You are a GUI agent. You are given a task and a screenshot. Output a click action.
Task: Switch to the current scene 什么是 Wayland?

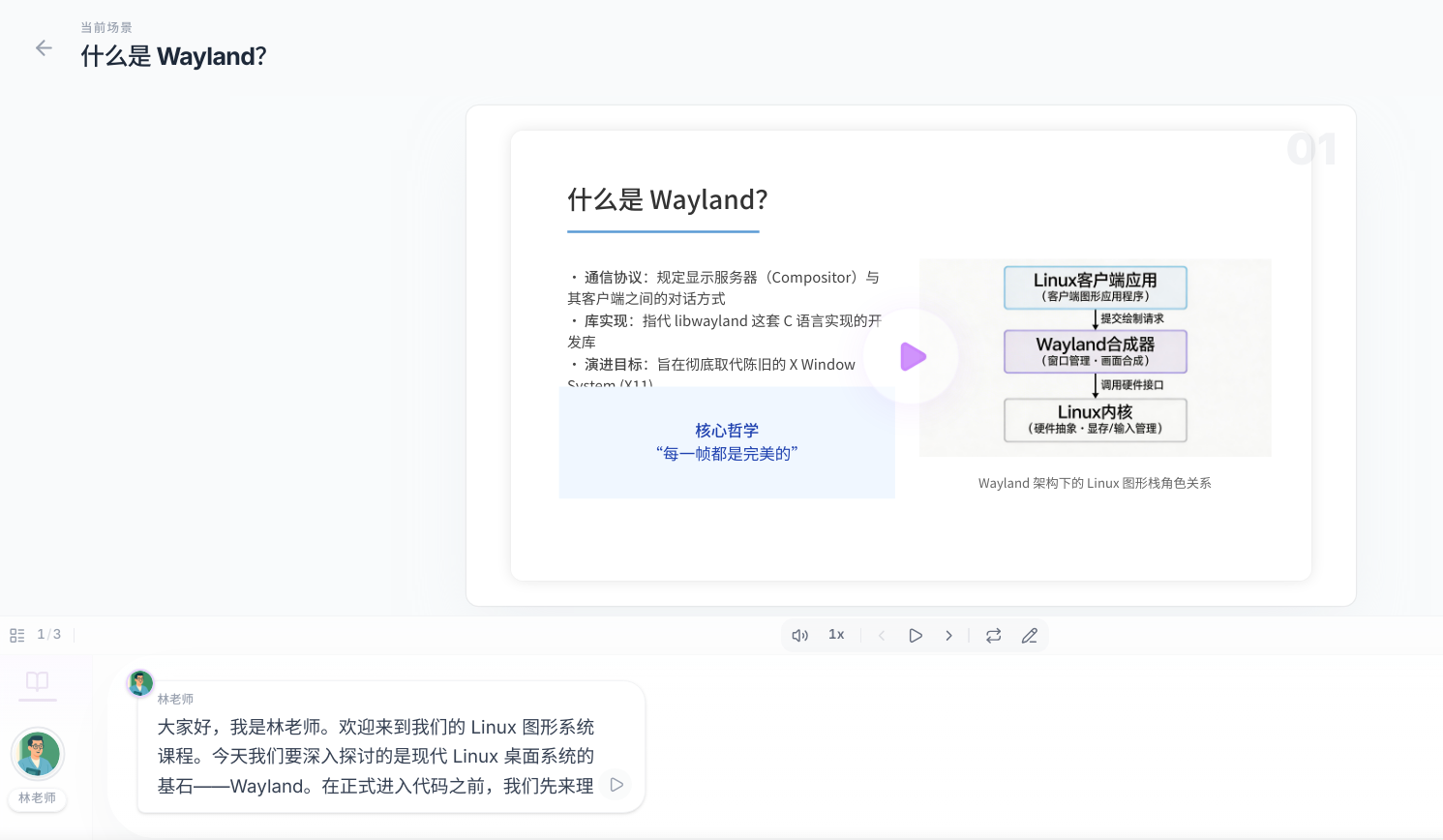pyautogui.click(x=174, y=56)
